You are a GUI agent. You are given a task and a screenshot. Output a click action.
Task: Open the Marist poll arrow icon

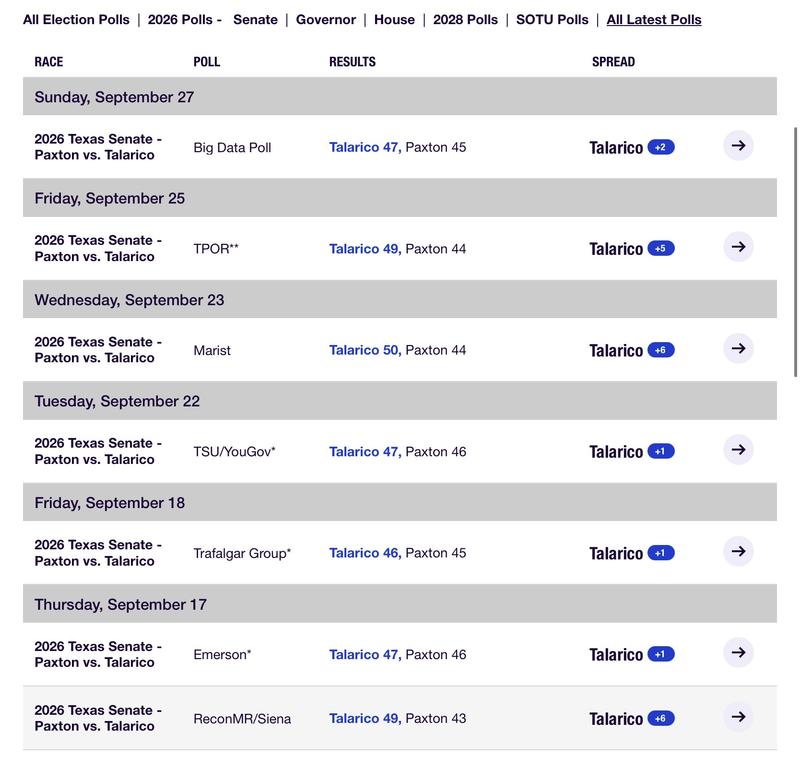click(x=738, y=348)
